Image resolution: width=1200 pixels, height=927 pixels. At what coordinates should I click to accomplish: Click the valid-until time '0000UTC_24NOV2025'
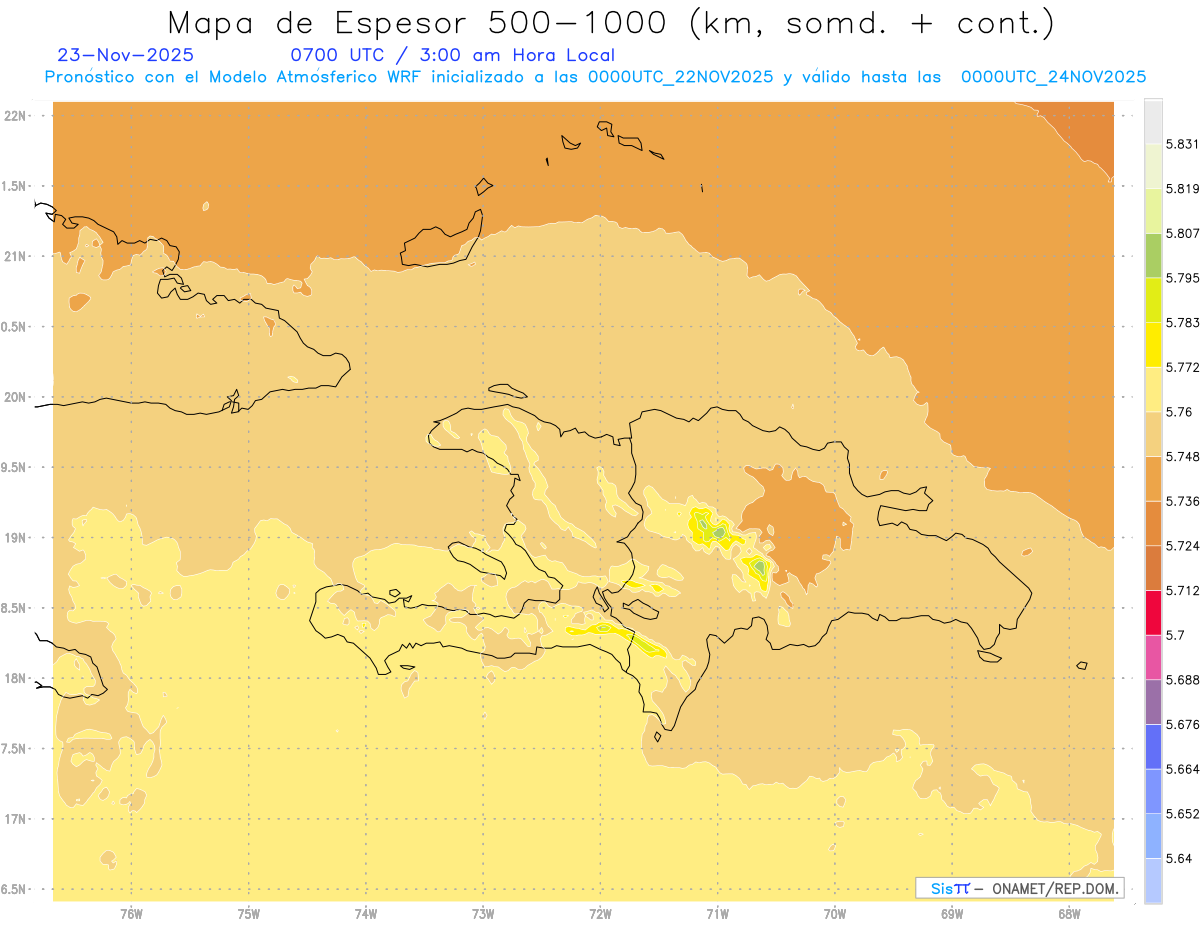click(x=1053, y=77)
